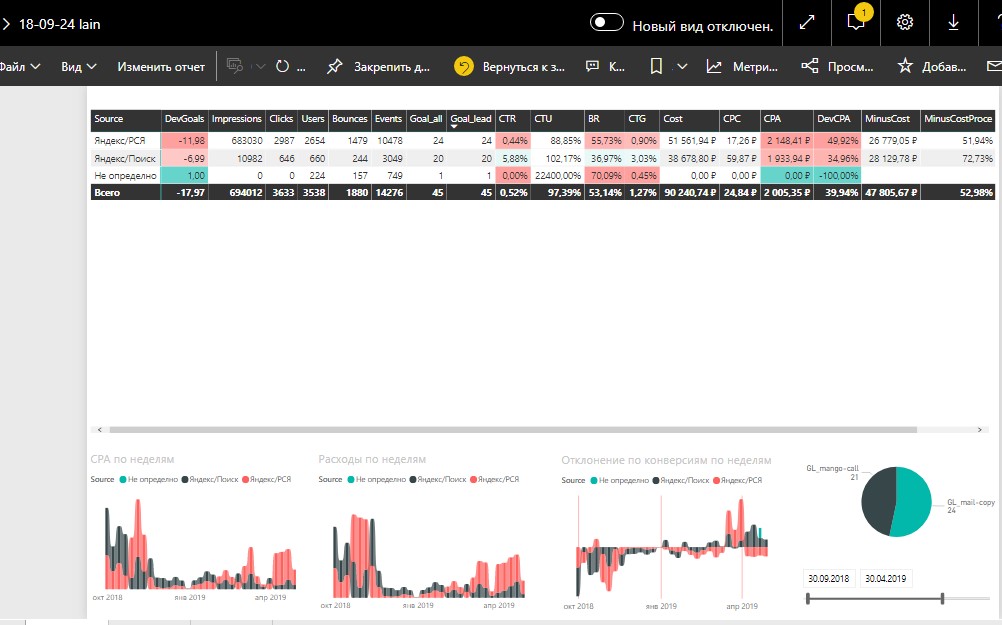The image size is (1002, 625).
Task: Click the star 'Добавить' favorites icon
Action: (x=905, y=65)
